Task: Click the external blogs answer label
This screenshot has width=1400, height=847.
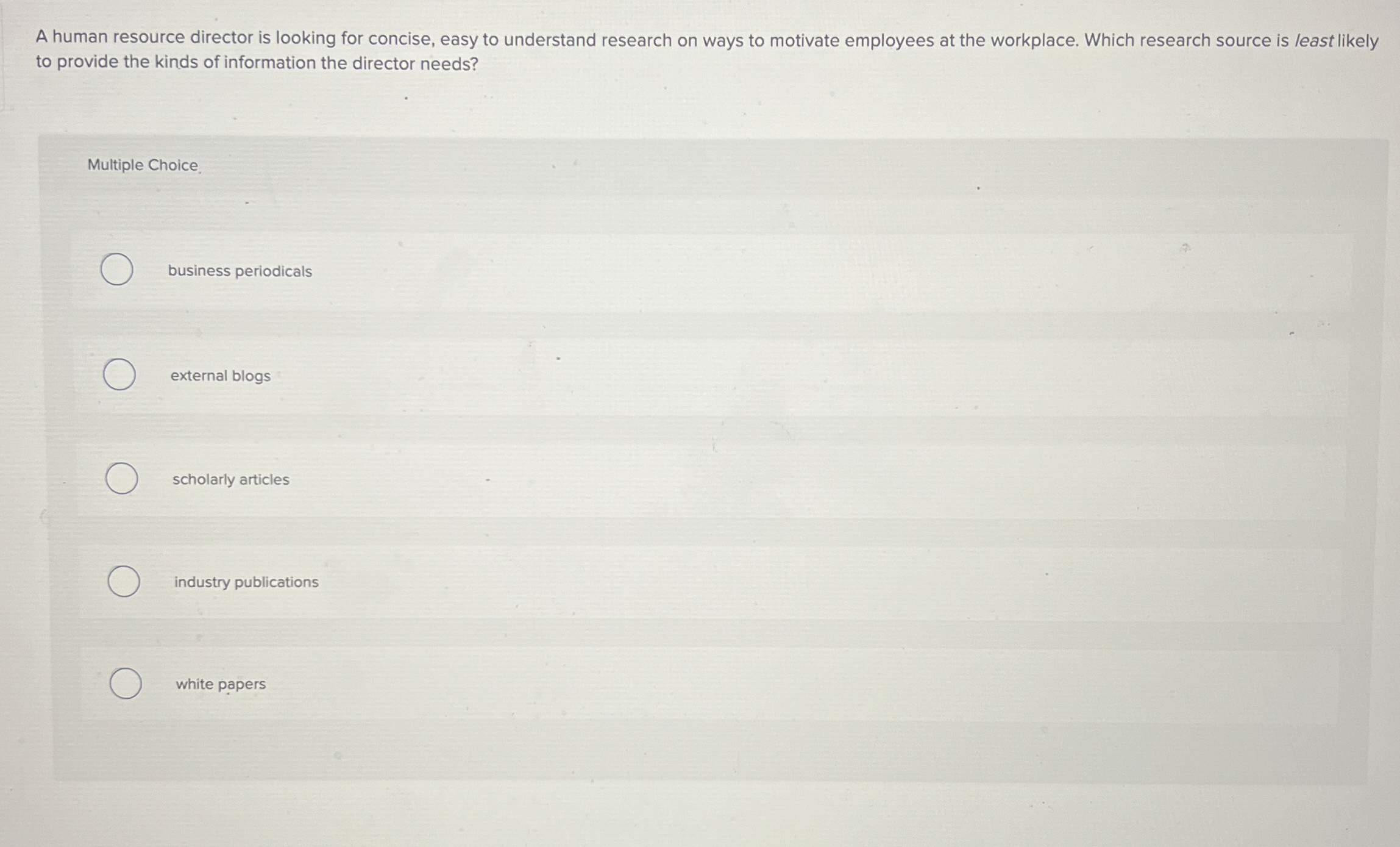Action: pos(219,376)
